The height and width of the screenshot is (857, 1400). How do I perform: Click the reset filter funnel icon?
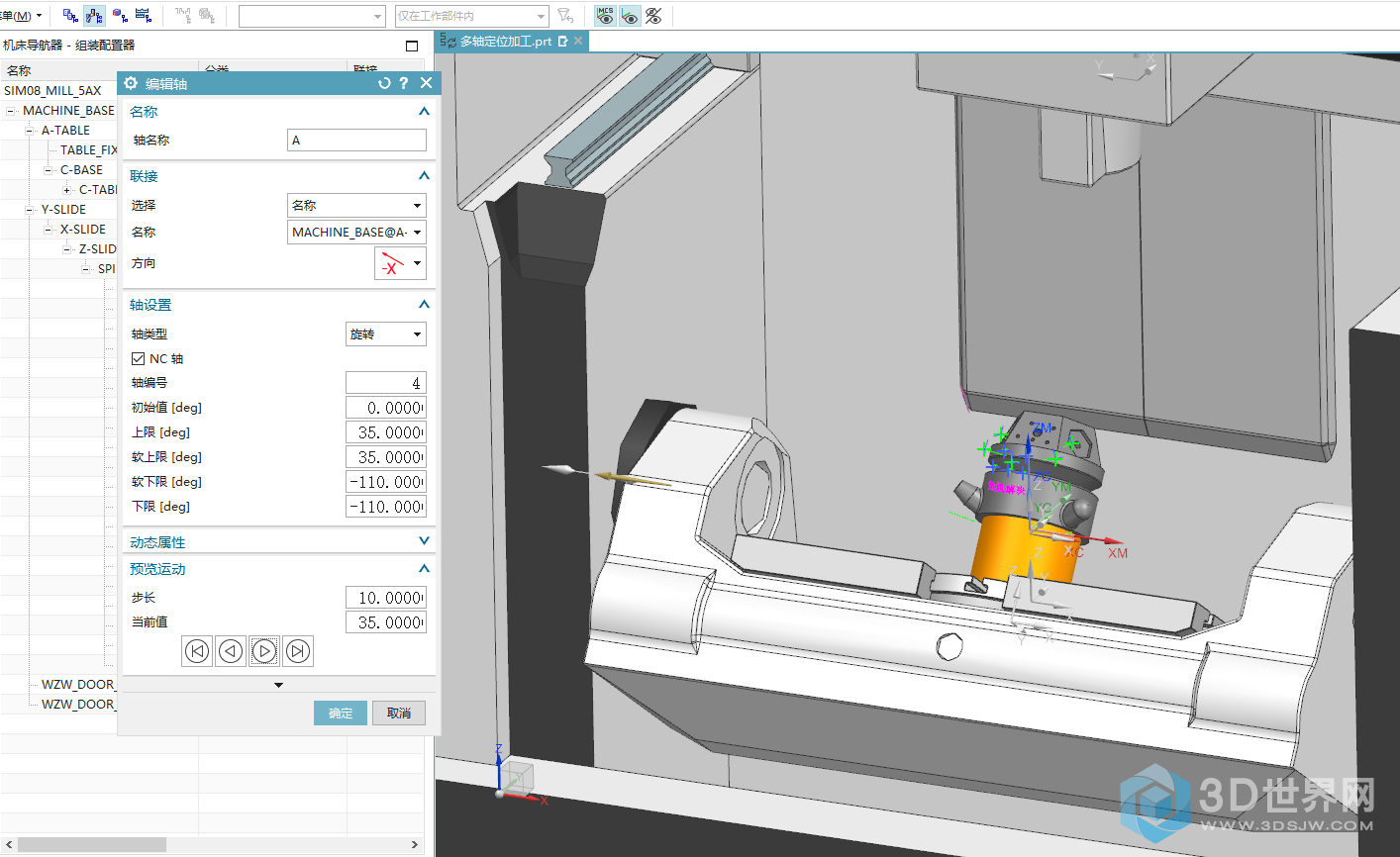(x=565, y=15)
